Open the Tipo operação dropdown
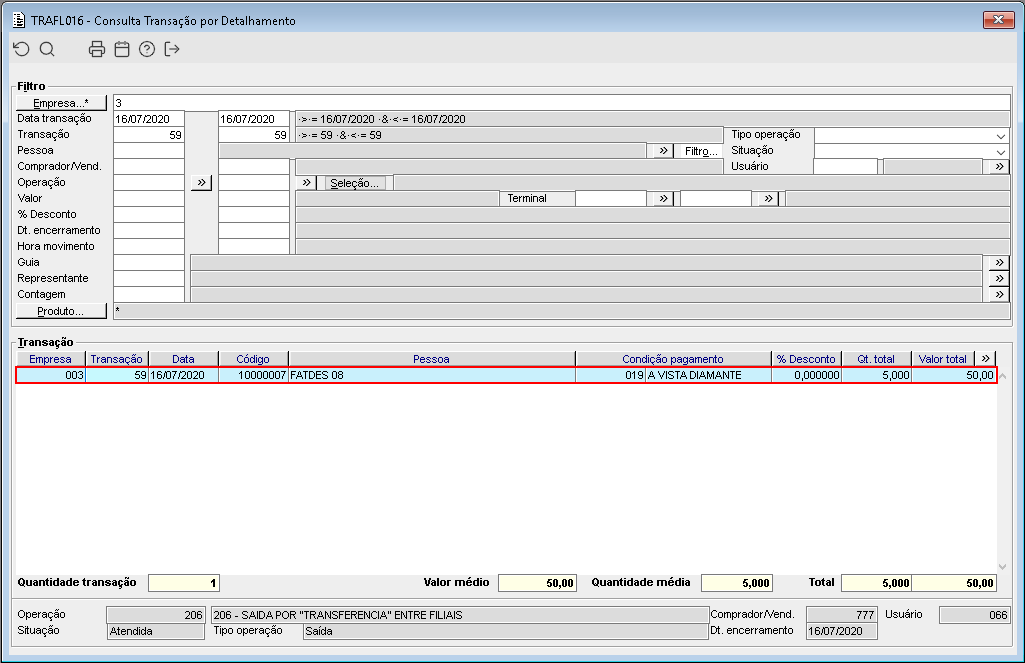The width and height of the screenshot is (1025, 663). point(1001,135)
